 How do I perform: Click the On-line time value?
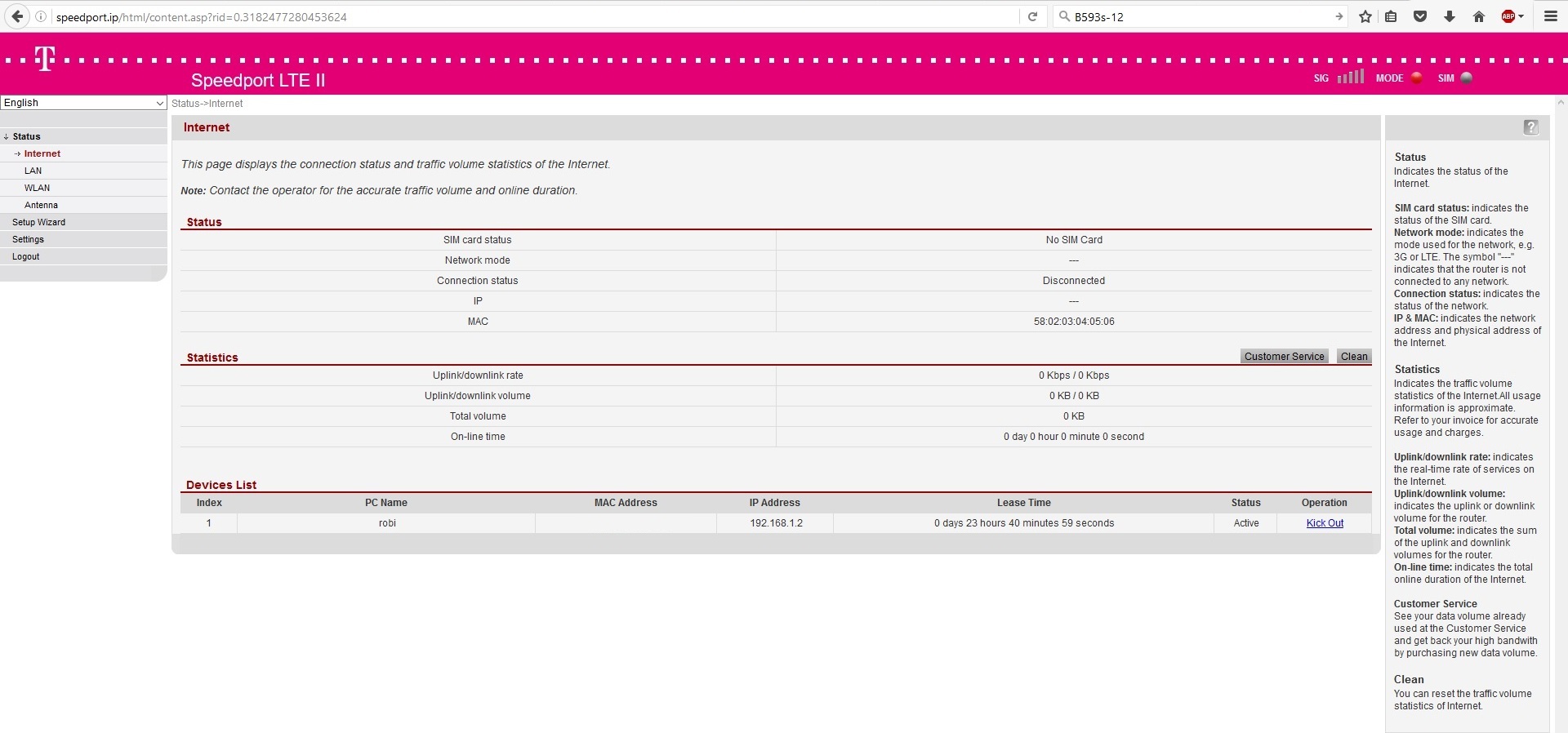click(x=1074, y=437)
